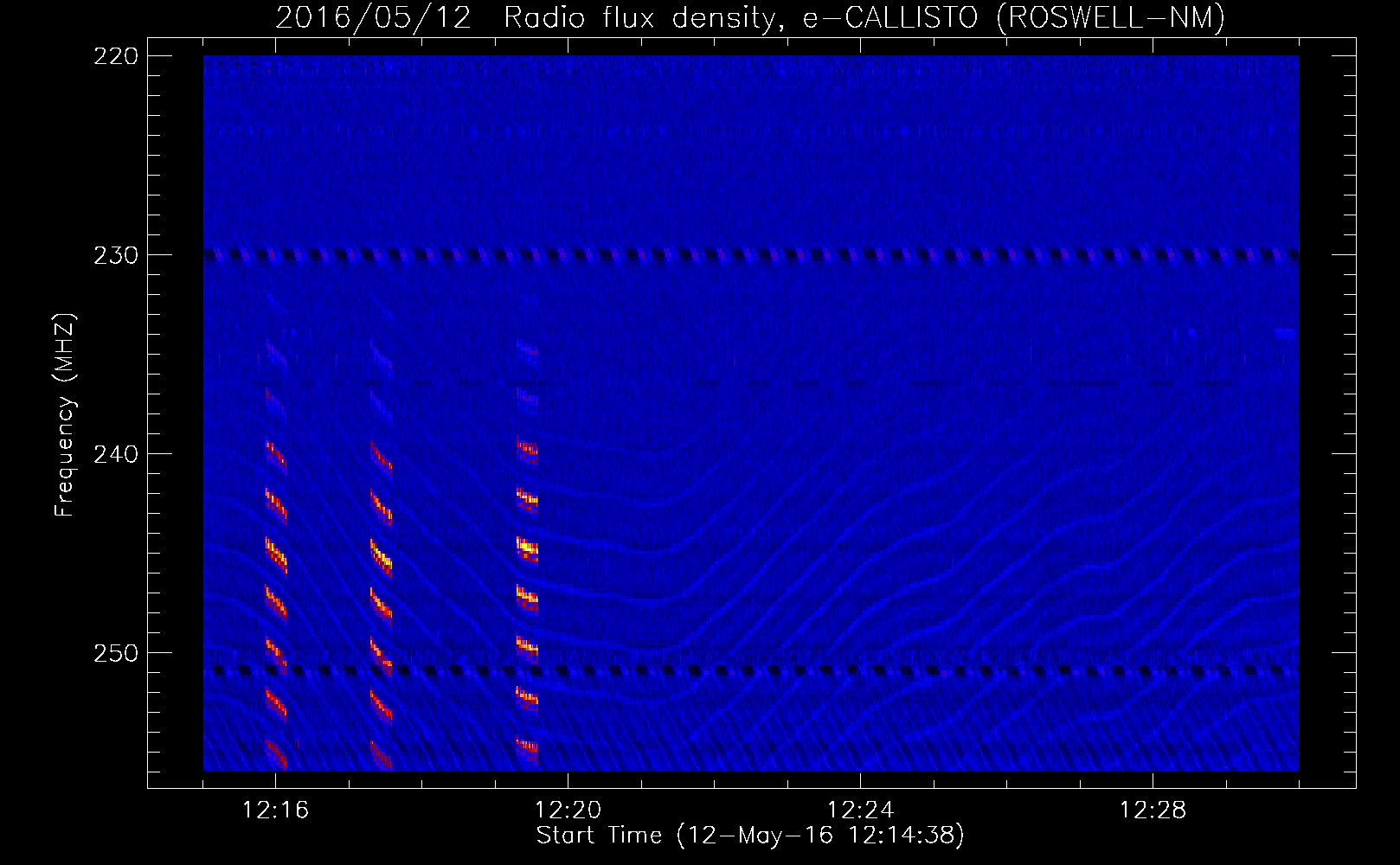Click the 'Start Time (12-May-16 12:14:38)' axis title

pos(750,836)
